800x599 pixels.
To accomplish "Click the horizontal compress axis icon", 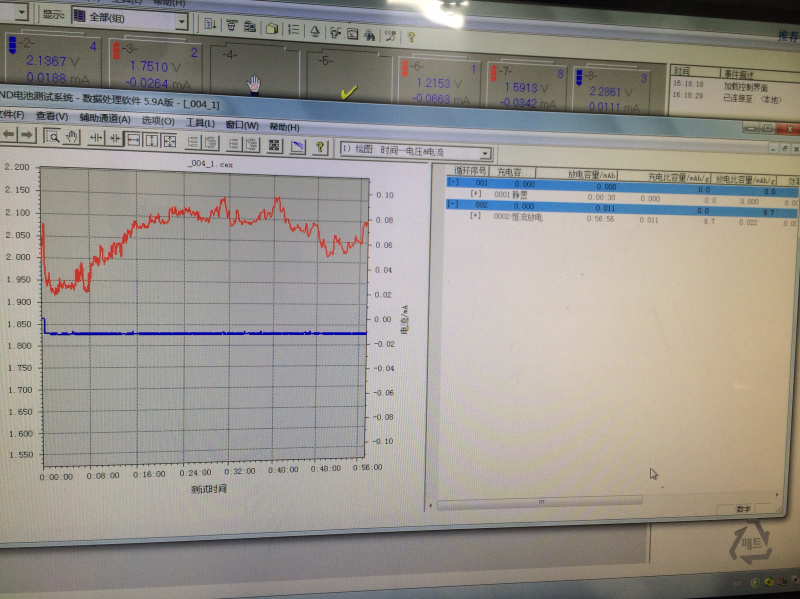I will (x=115, y=138).
